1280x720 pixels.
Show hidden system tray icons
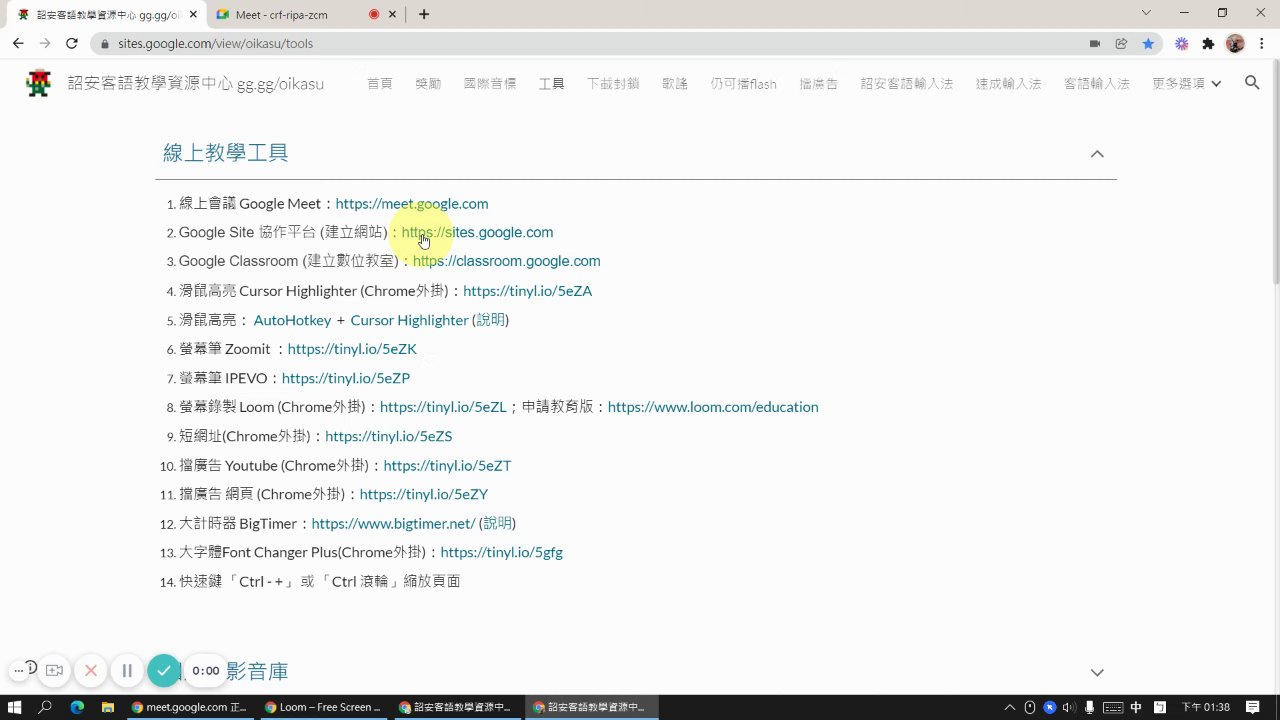(x=1009, y=707)
